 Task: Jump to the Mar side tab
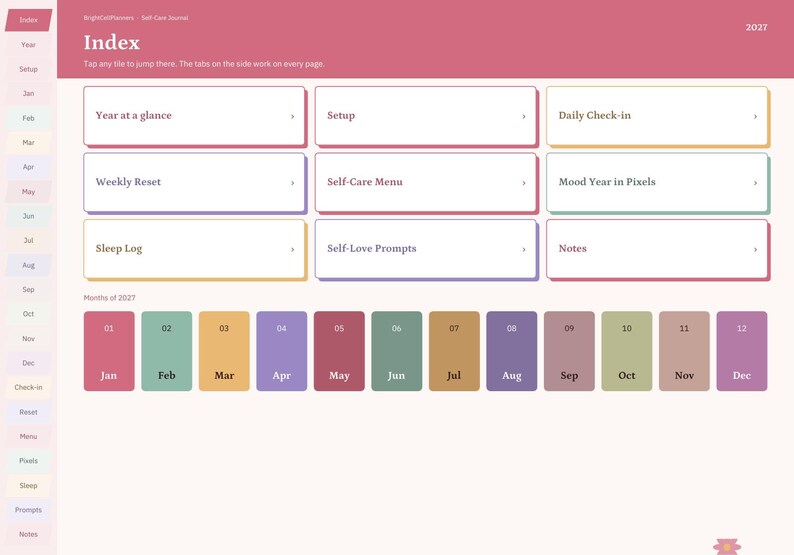point(28,142)
